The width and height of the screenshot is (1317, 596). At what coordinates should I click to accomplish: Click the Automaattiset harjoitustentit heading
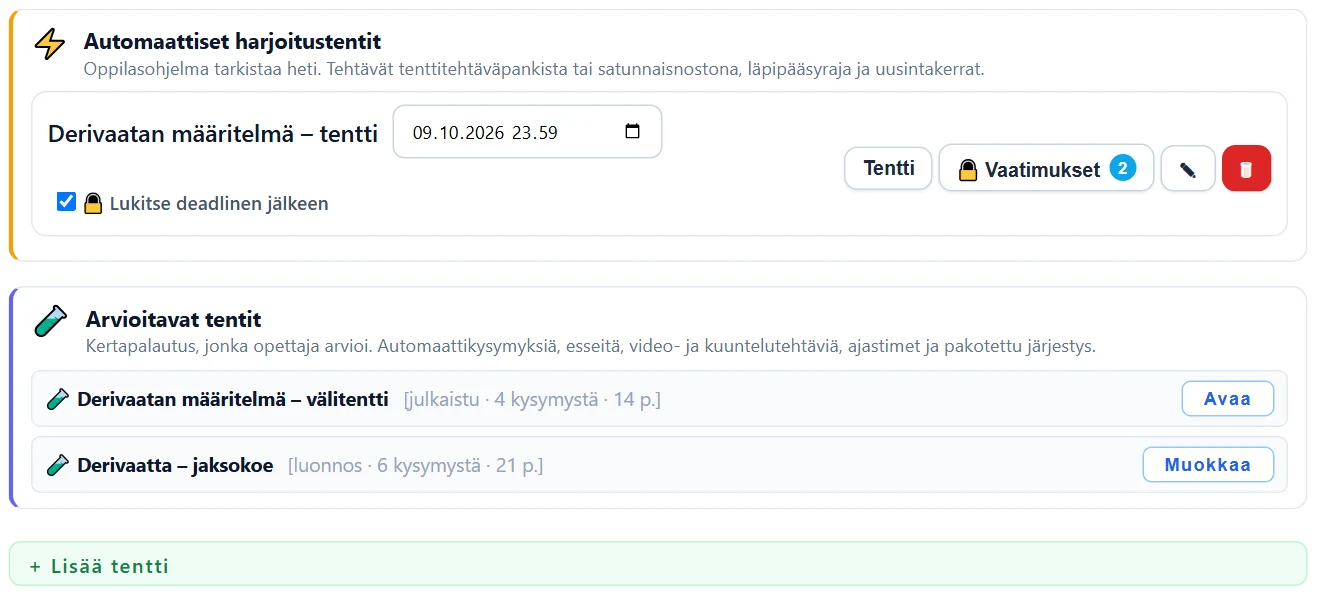click(x=232, y=42)
